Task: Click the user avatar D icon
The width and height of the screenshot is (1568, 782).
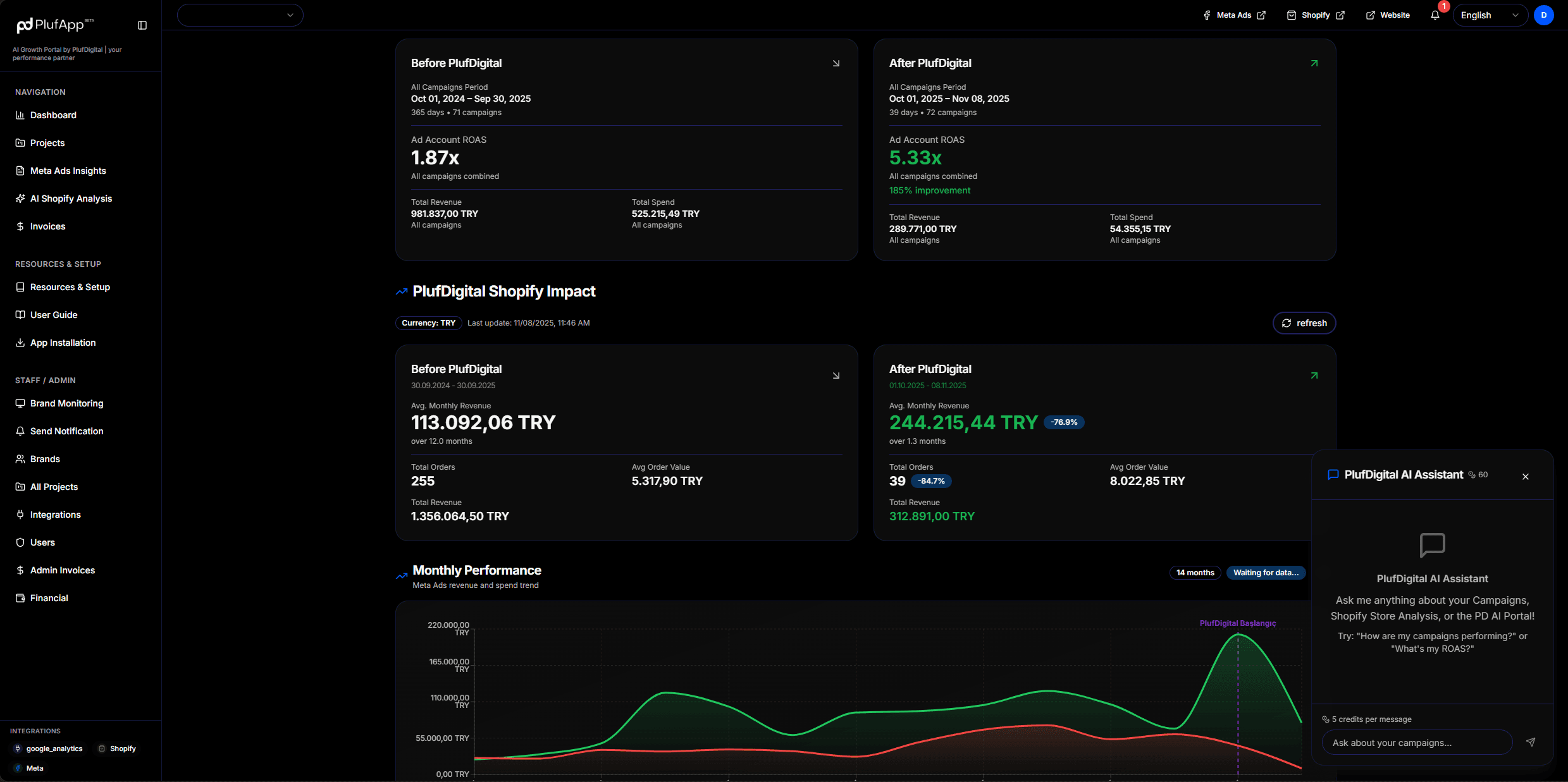Action: 1543,15
